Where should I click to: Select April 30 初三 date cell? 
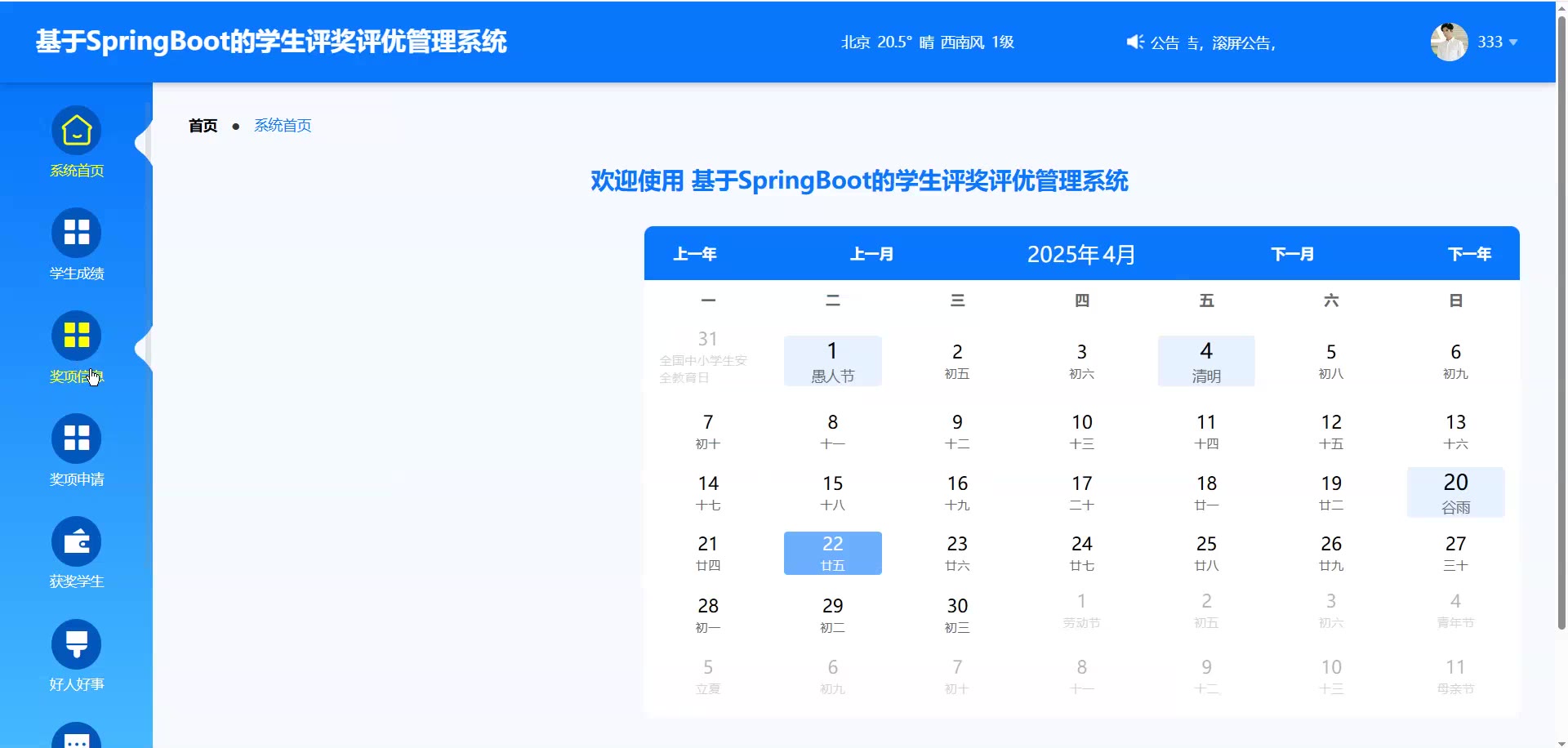coord(957,615)
